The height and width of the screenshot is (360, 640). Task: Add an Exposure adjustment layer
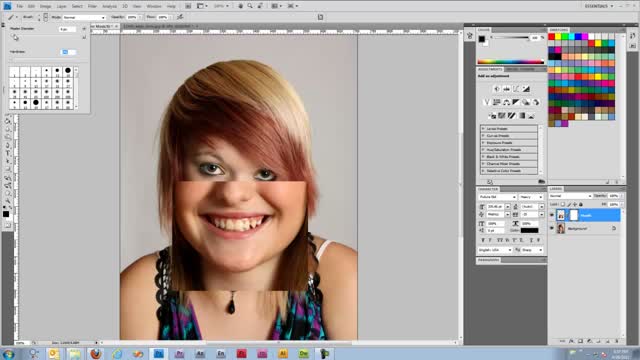[526, 89]
